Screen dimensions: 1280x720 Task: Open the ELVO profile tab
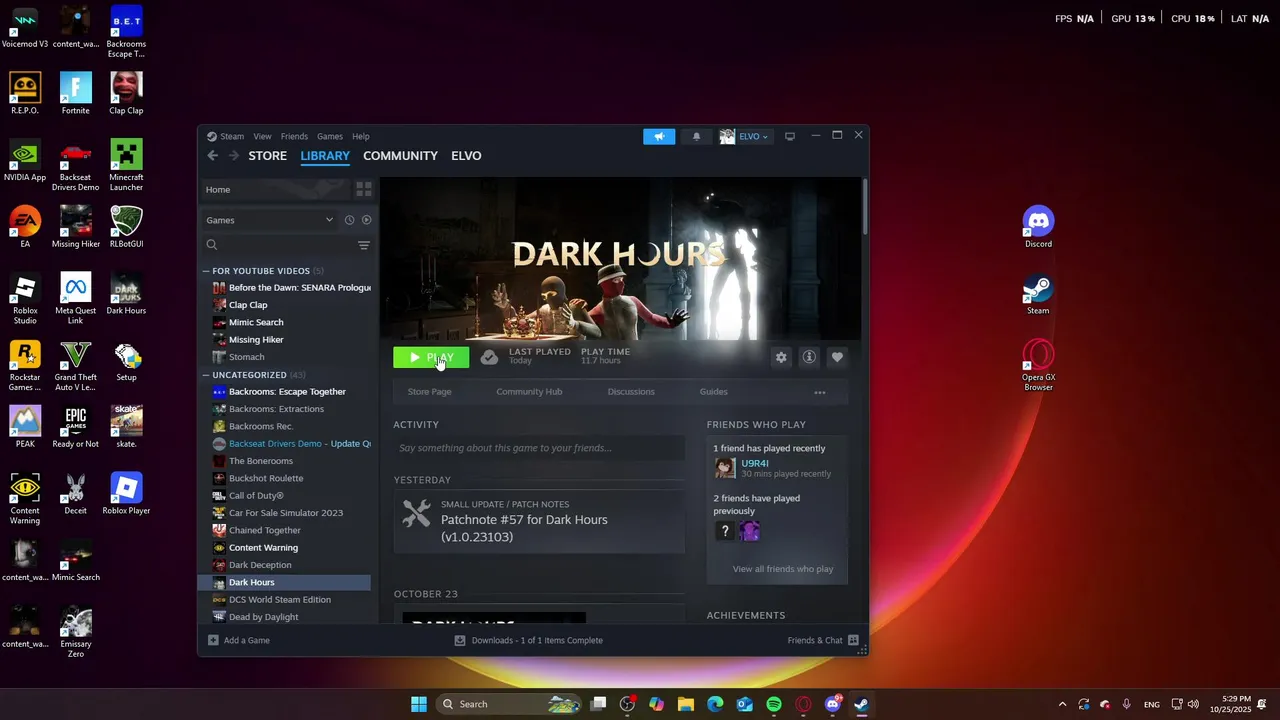pyautogui.click(x=466, y=156)
